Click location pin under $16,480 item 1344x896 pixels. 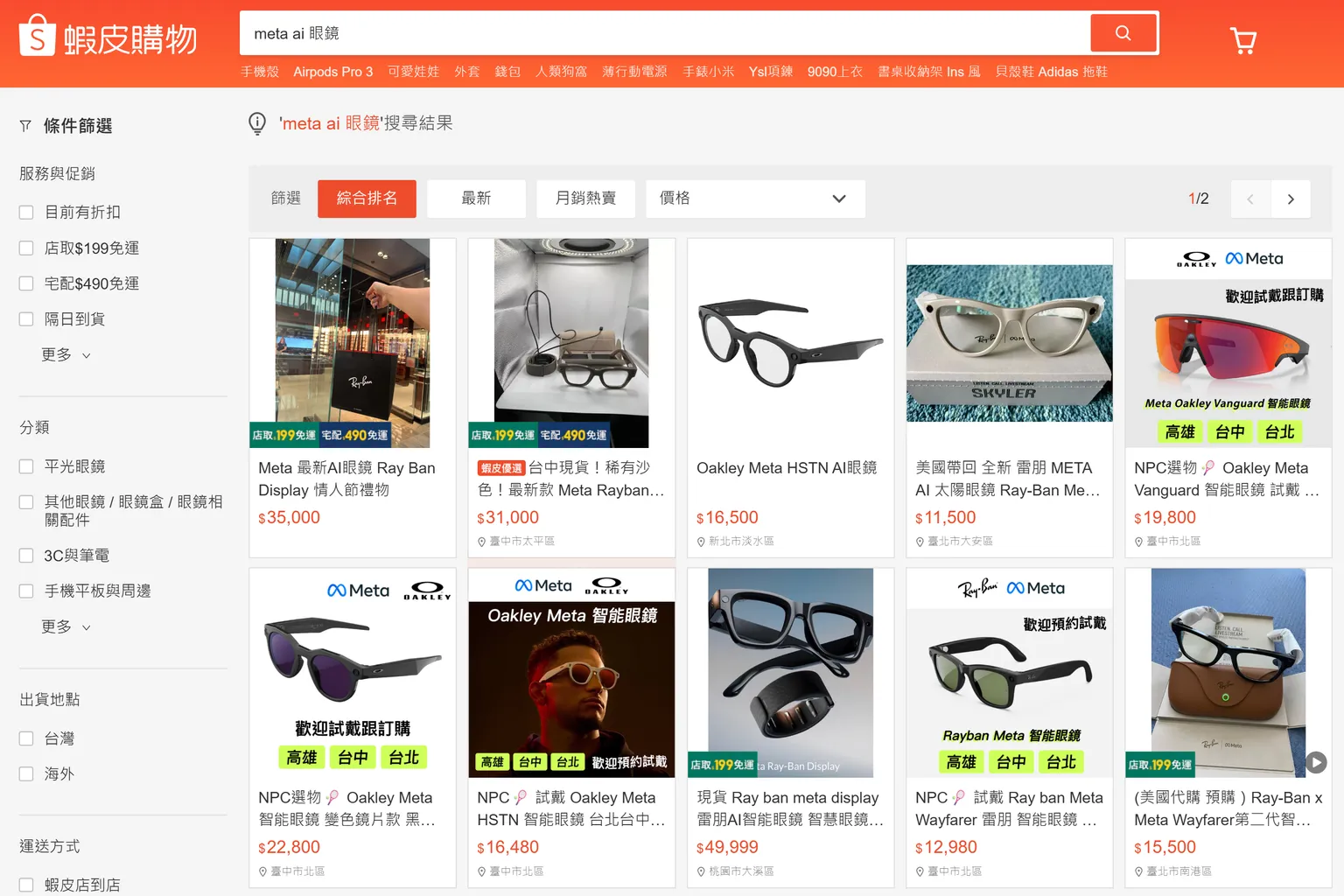pyautogui.click(x=481, y=871)
